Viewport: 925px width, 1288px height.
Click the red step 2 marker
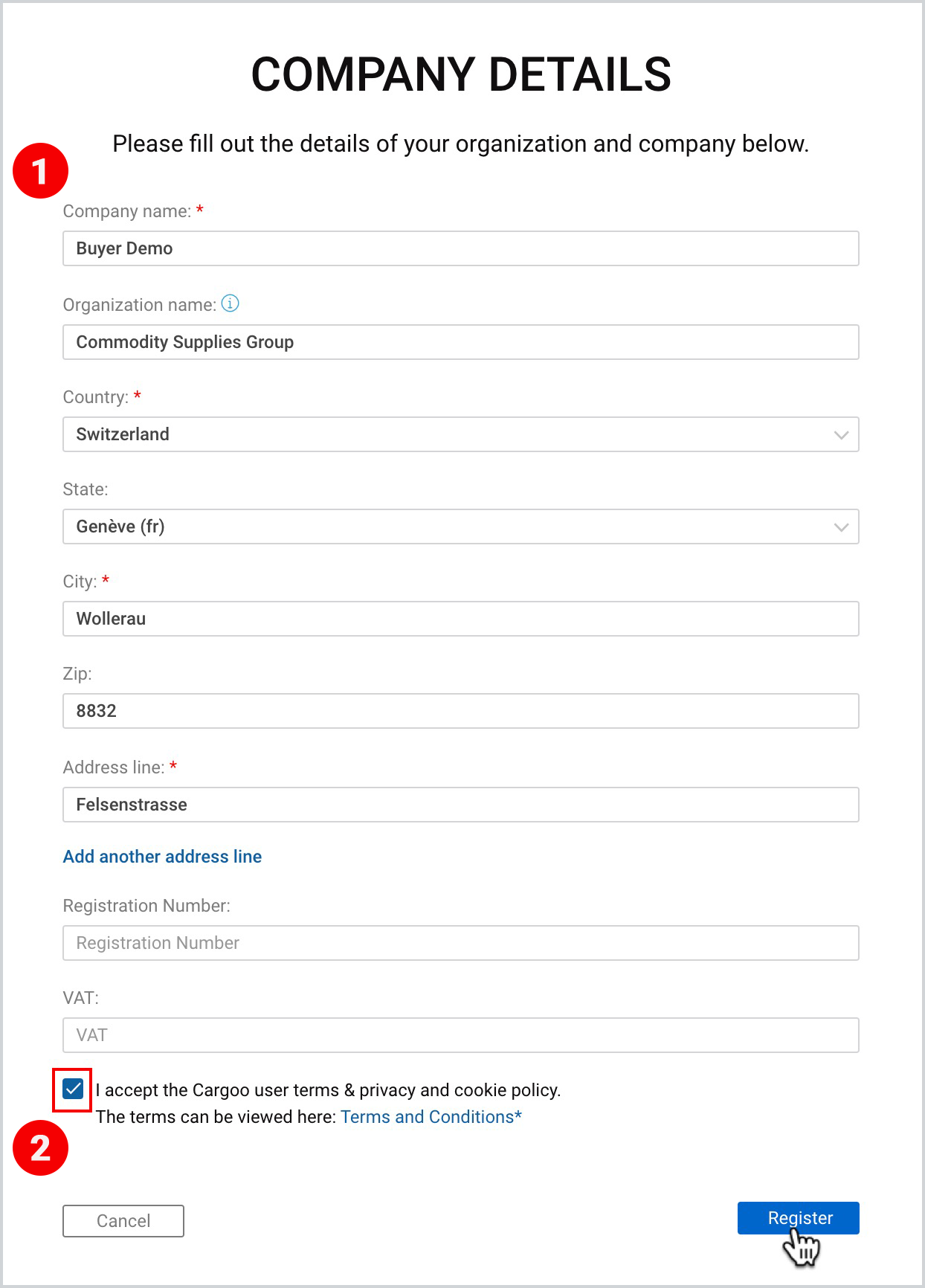point(41,1147)
